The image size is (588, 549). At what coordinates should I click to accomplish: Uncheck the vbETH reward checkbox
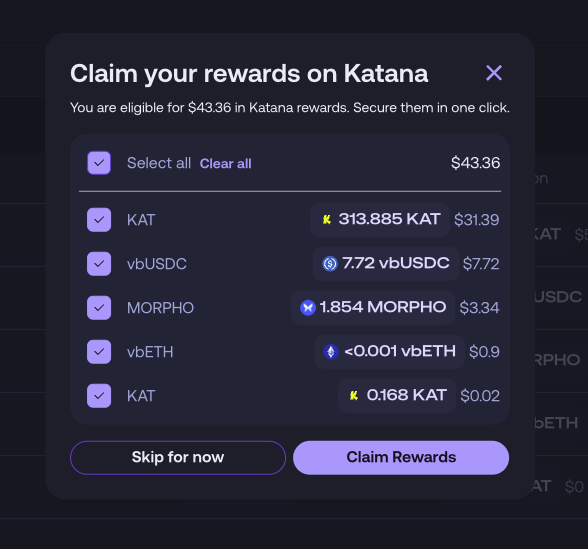(x=99, y=352)
